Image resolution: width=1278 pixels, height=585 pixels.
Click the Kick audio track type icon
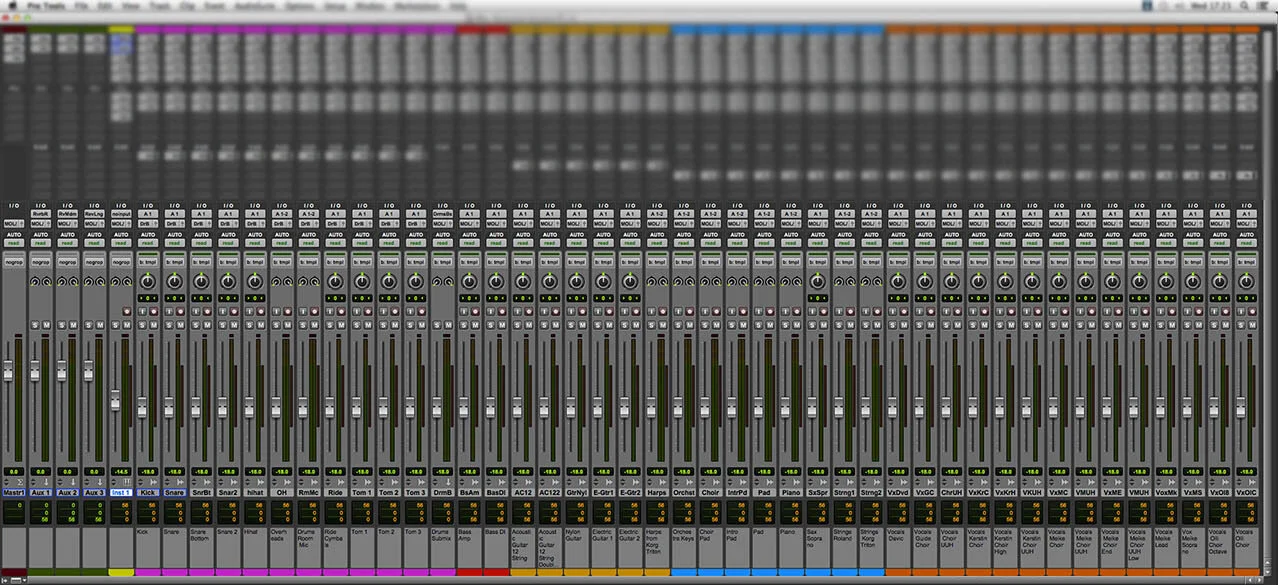click(153, 482)
